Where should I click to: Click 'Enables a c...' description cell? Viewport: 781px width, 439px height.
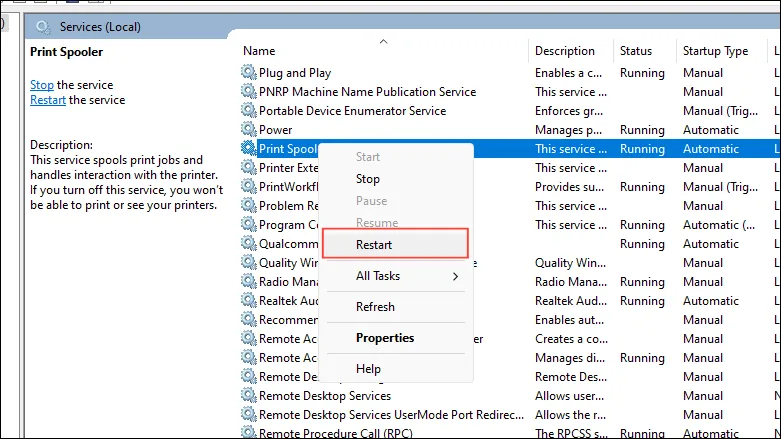568,73
